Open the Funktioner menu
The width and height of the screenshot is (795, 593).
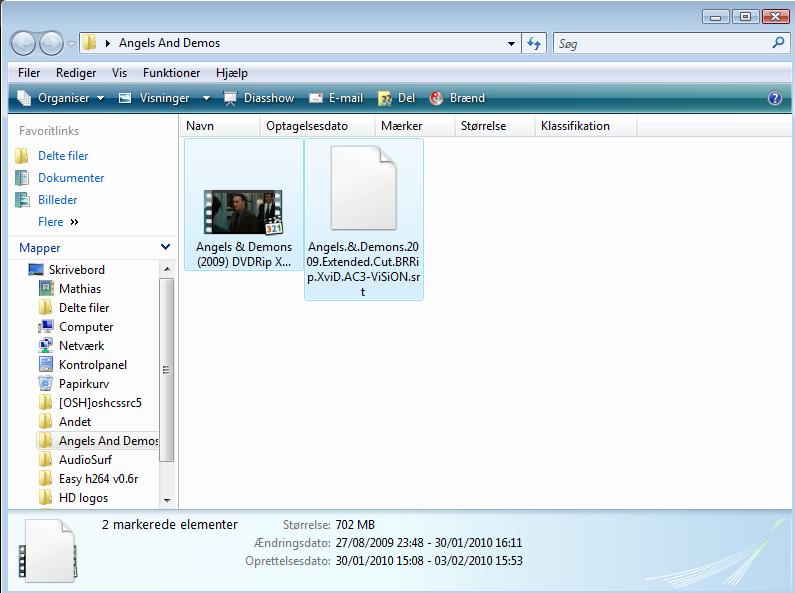click(171, 72)
